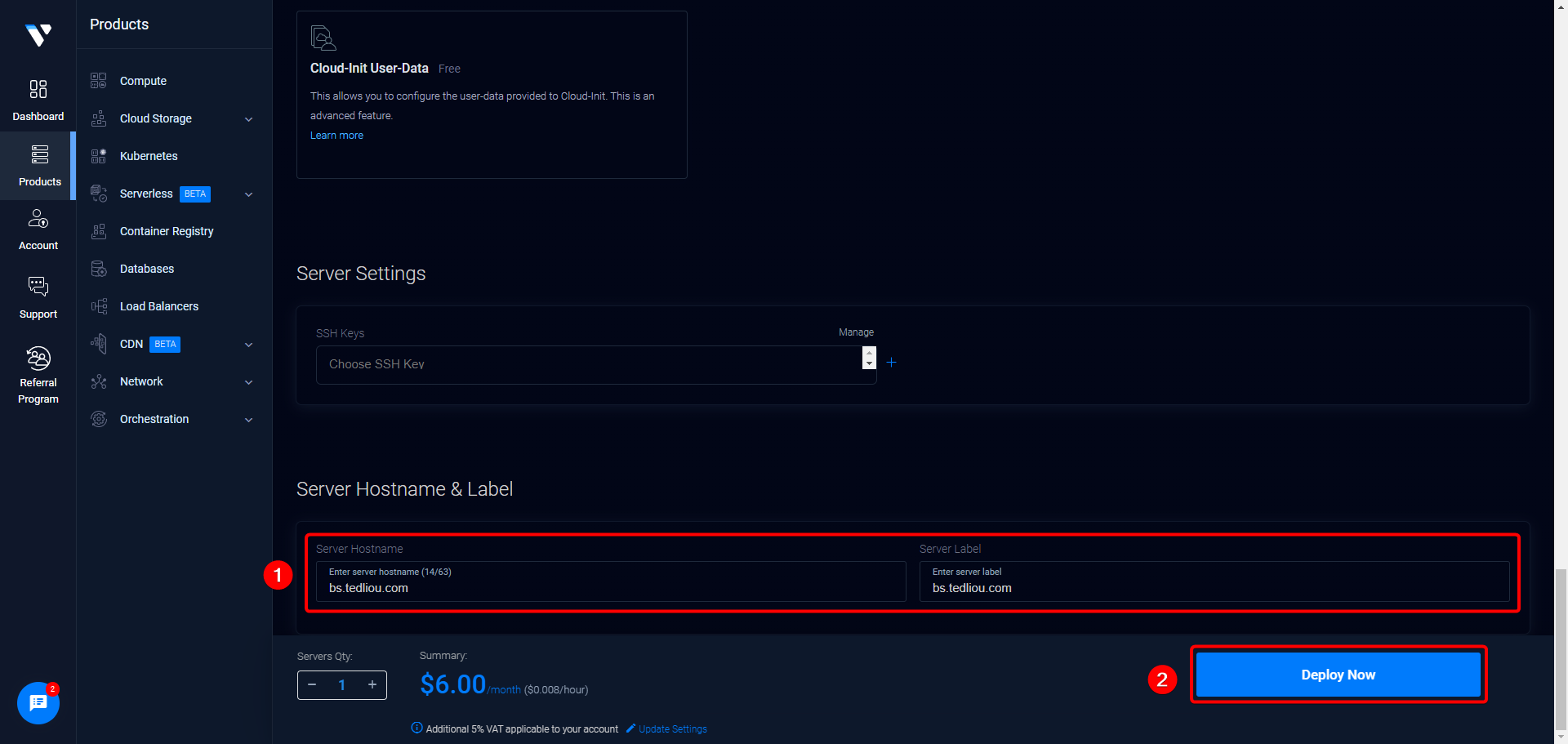The image size is (1568, 744).
Task: Open the Dashboard icon in sidebar
Action: pos(38,89)
